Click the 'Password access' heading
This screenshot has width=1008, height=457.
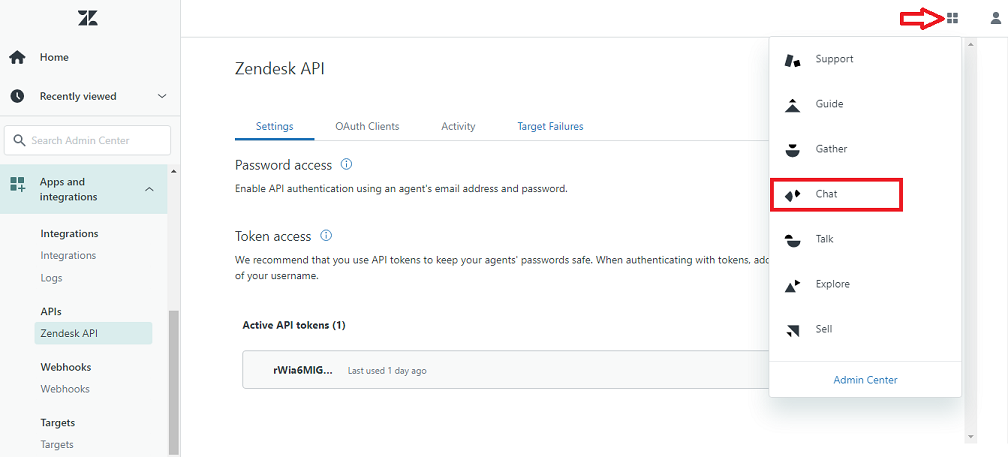pyautogui.click(x=284, y=165)
